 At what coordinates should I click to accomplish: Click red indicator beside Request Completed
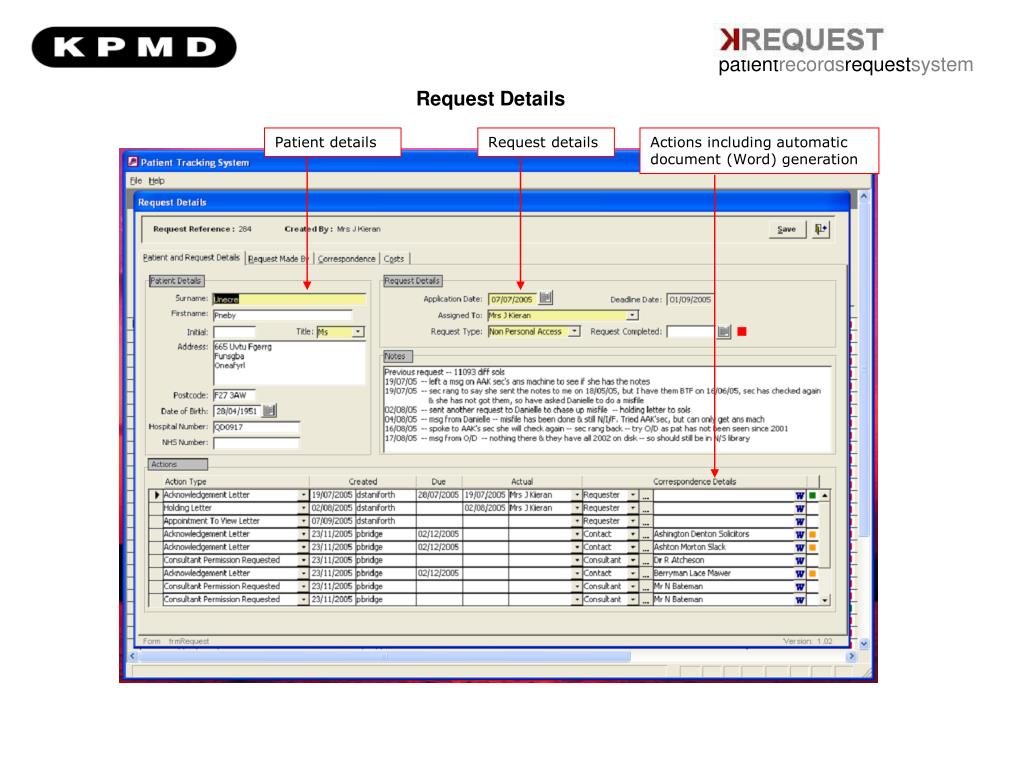pos(742,332)
